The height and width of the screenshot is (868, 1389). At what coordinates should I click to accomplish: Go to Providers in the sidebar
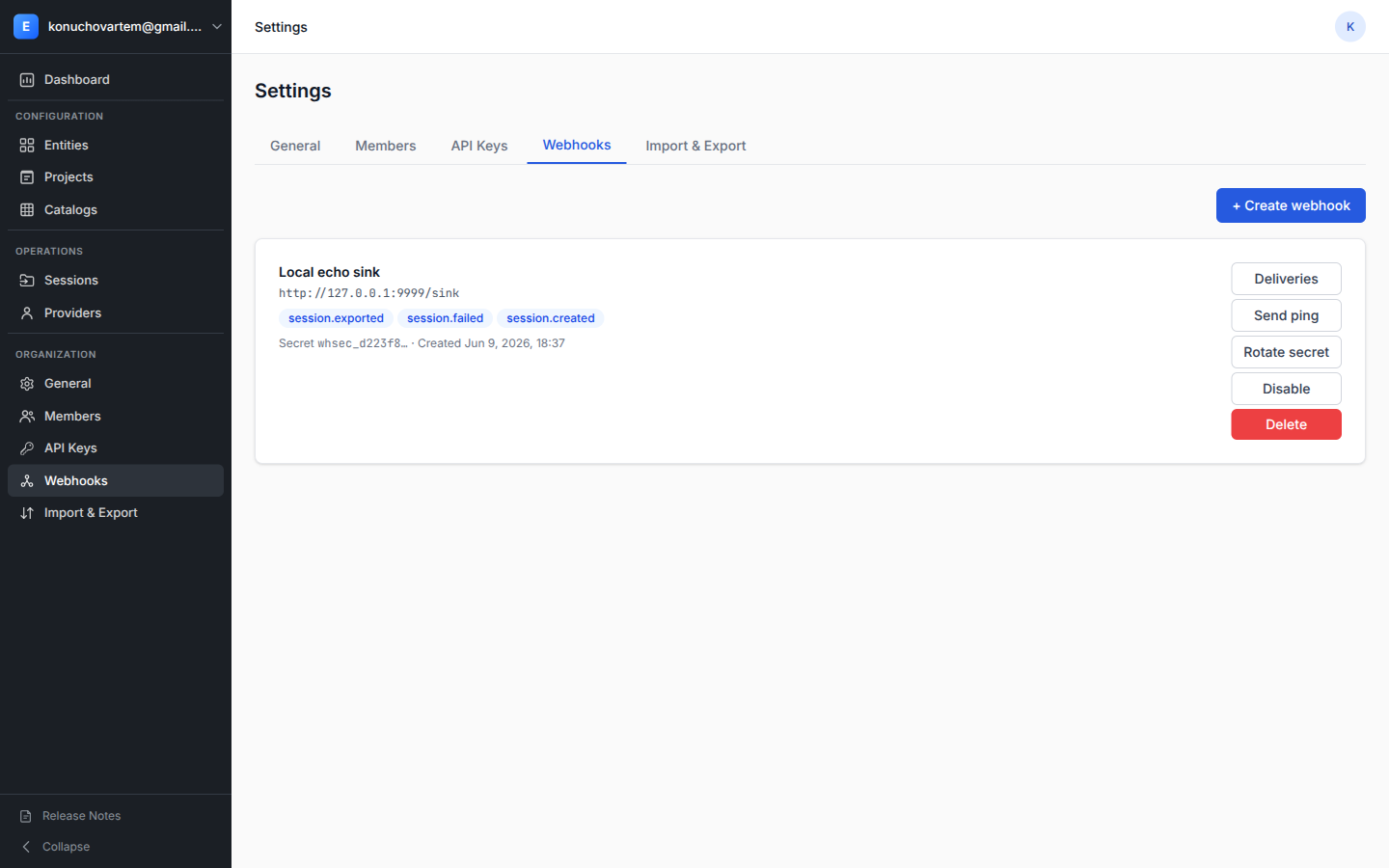(116, 313)
